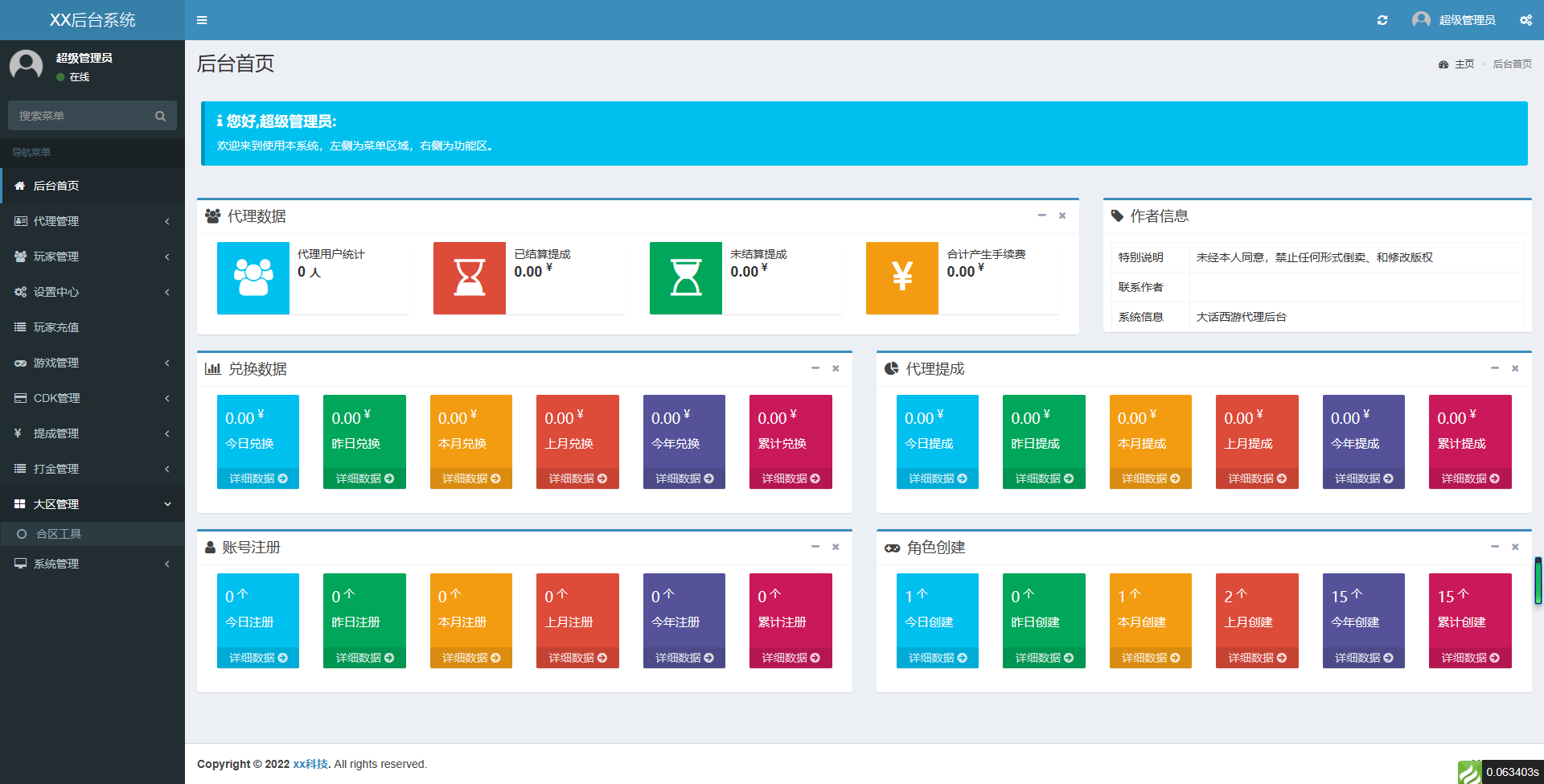Screen dimensions: 1544x784
Task: Collapse the 大区管理 sidebar menu
Action: click(x=92, y=504)
